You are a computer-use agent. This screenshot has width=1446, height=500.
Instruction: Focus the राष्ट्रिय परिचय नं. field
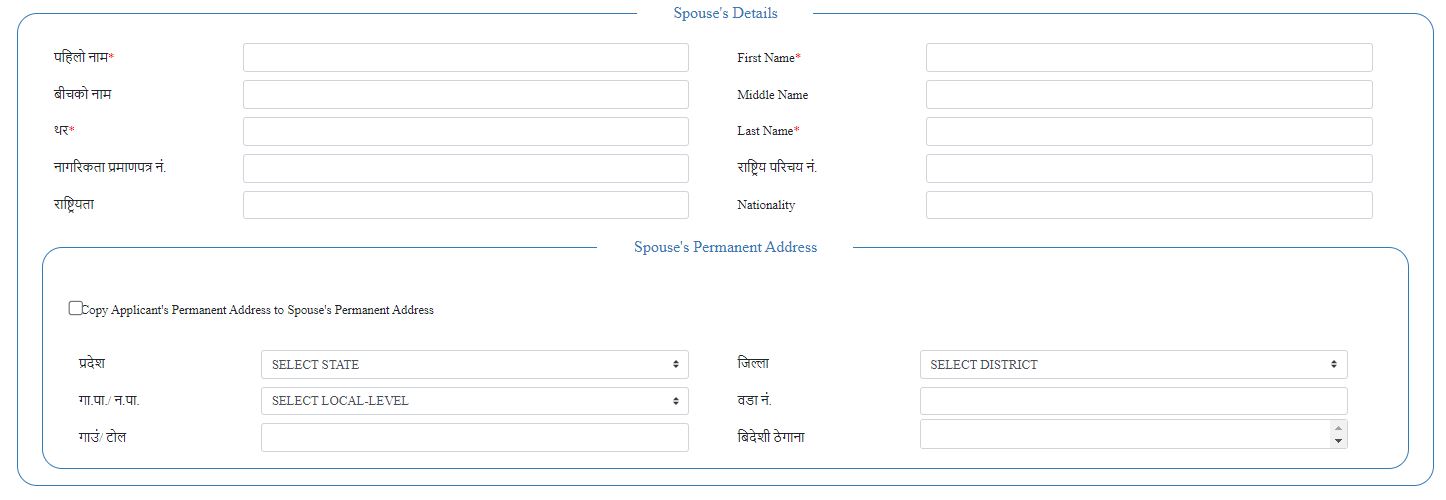pos(1148,168)
